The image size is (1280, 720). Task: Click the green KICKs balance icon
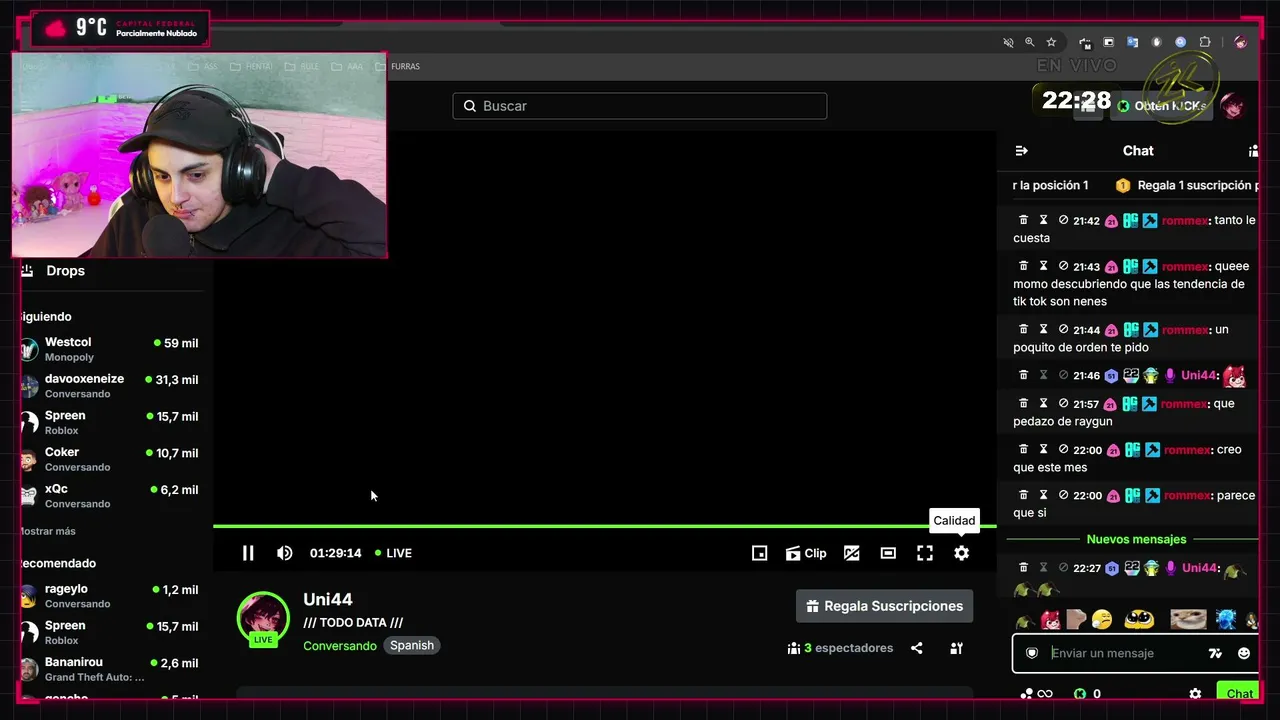coord(1080,694)
